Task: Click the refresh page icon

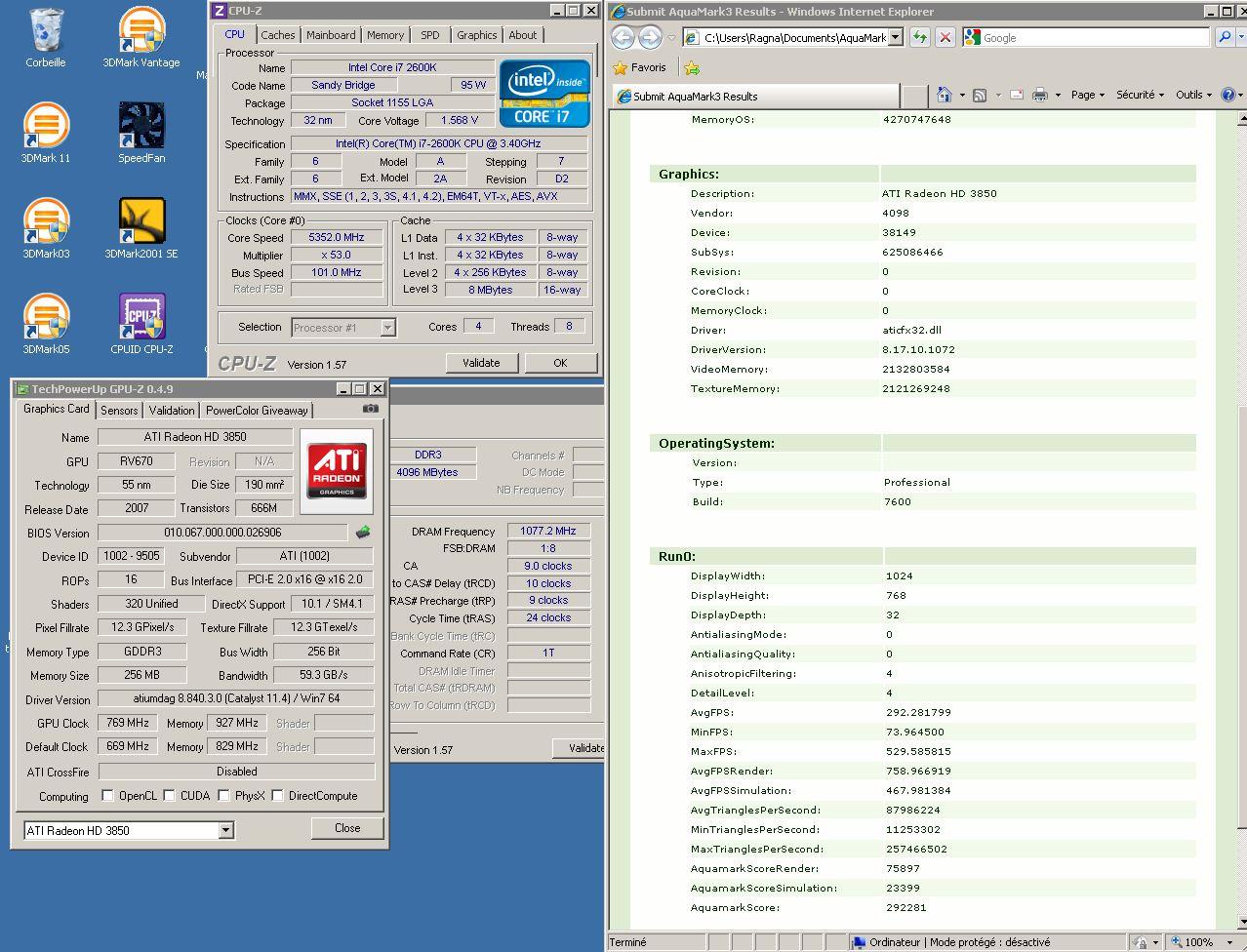Action: coord(919,37)
